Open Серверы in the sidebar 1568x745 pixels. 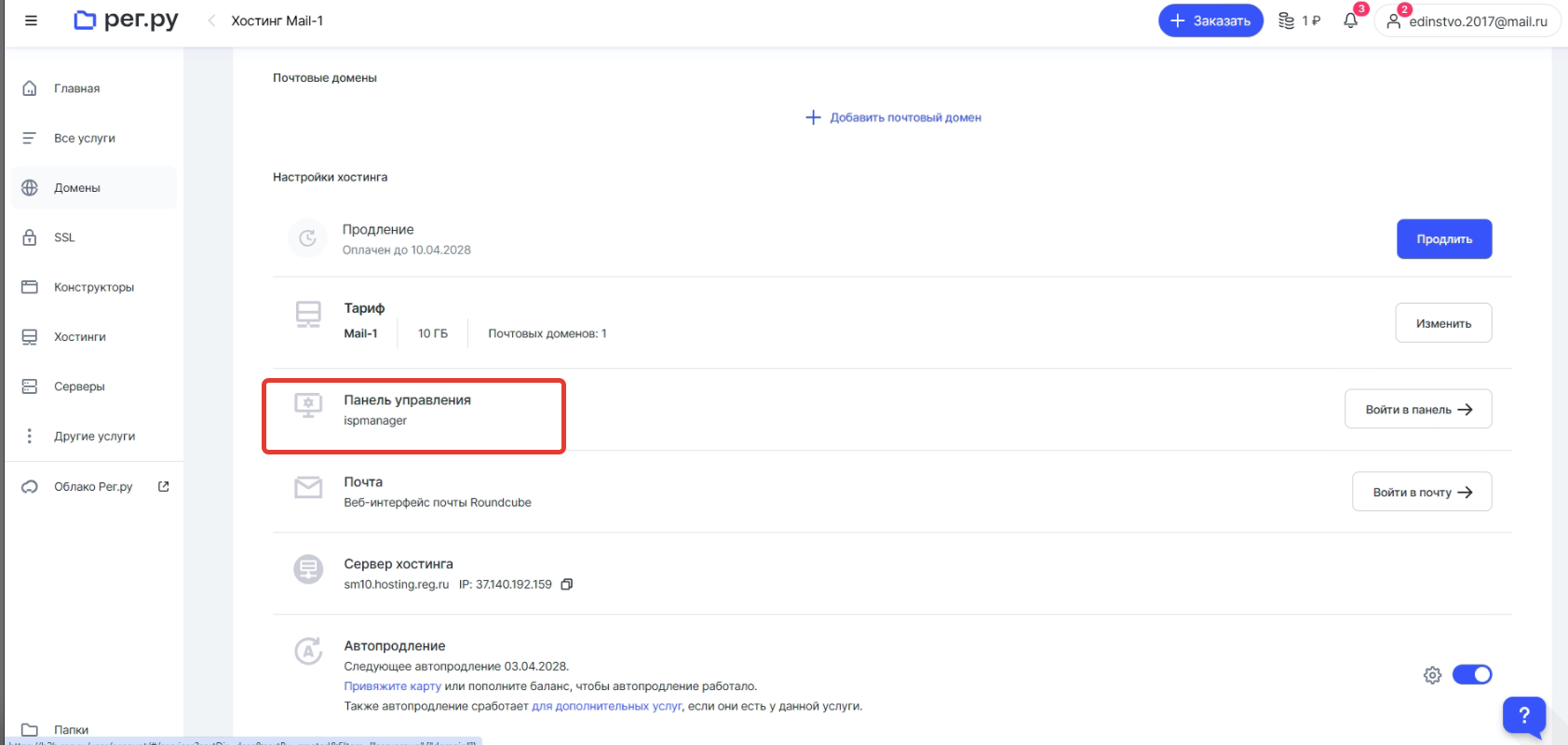pyautogui.click(x=93, y=386)
